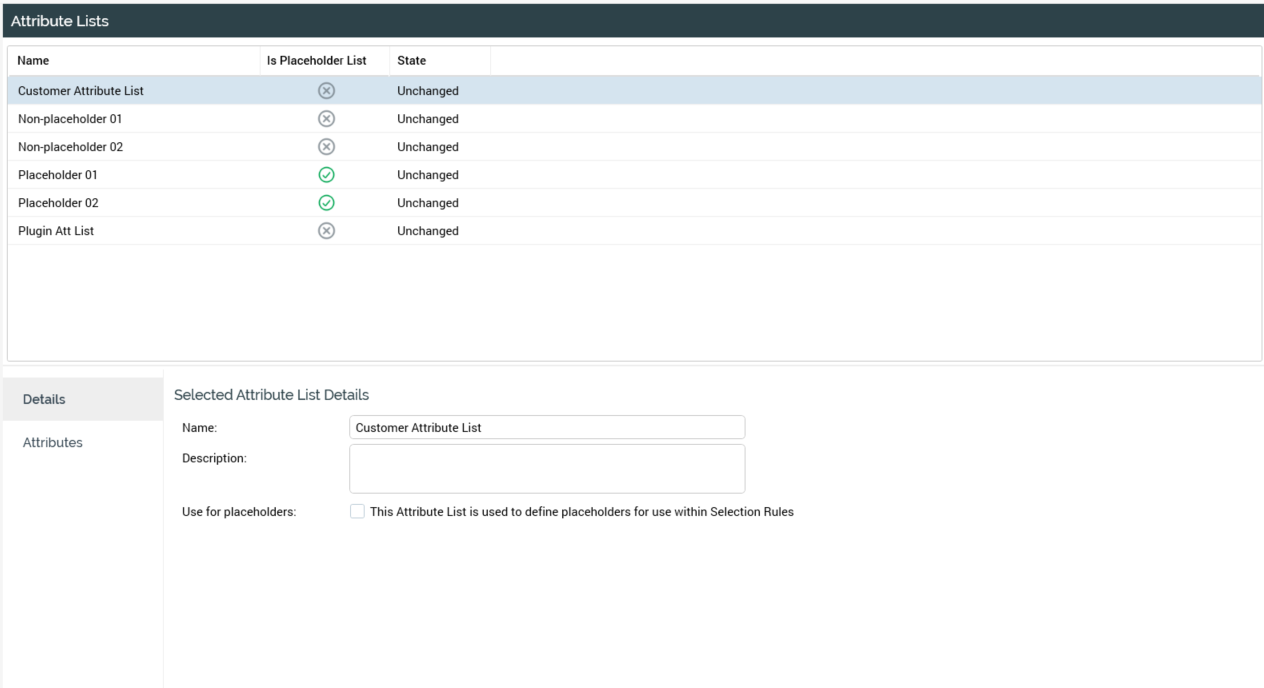This screenshot has height=688, width=1264.
Task: Sort by Is Placeholder List column header
Action: point(316,61)
